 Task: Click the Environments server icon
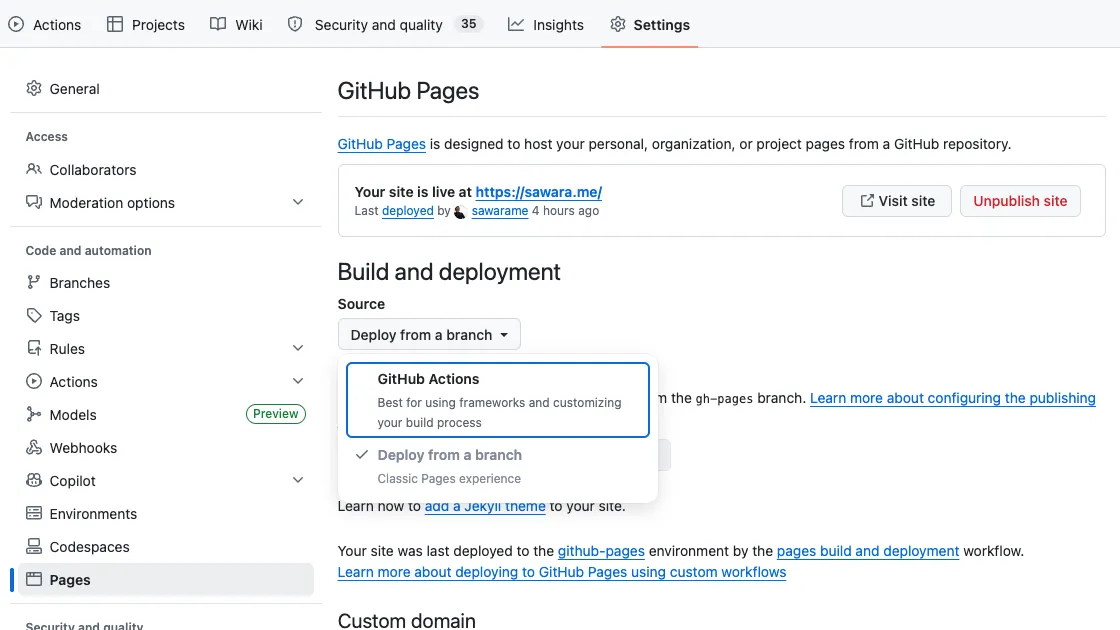[x=34, y=513]
